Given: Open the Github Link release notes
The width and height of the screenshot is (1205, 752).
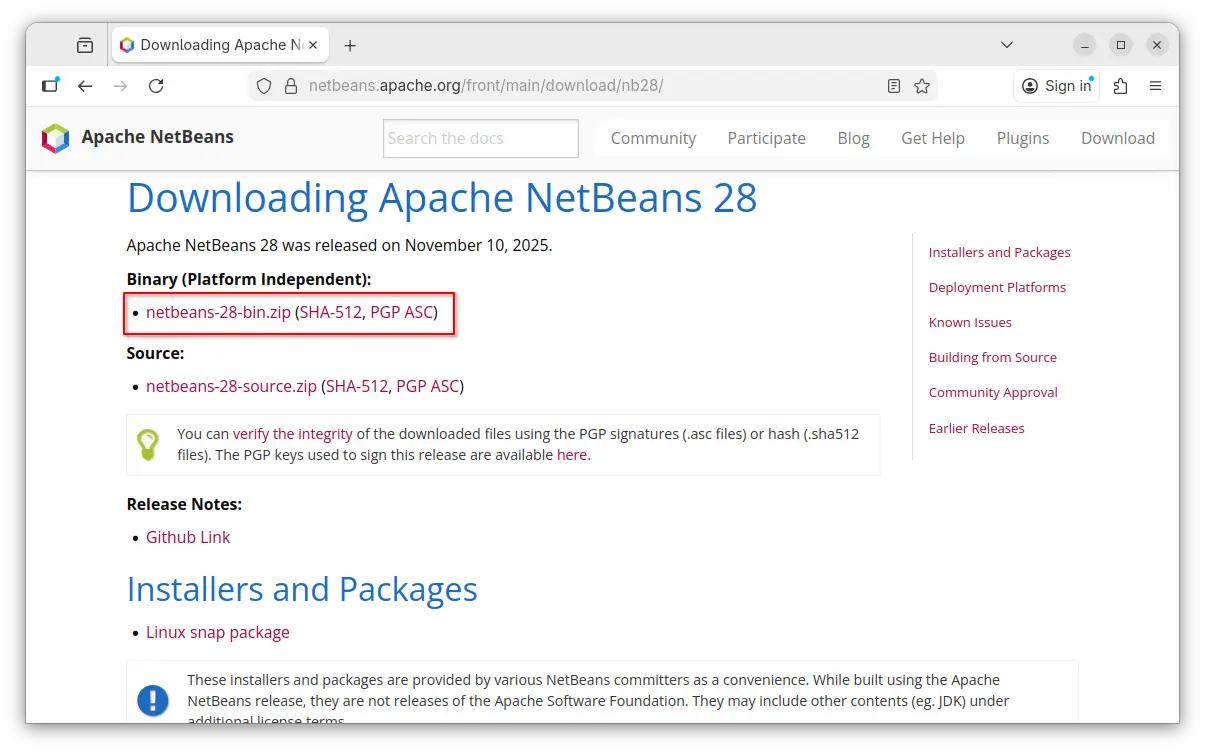Looking at the screenshot, I should point(188,537).
